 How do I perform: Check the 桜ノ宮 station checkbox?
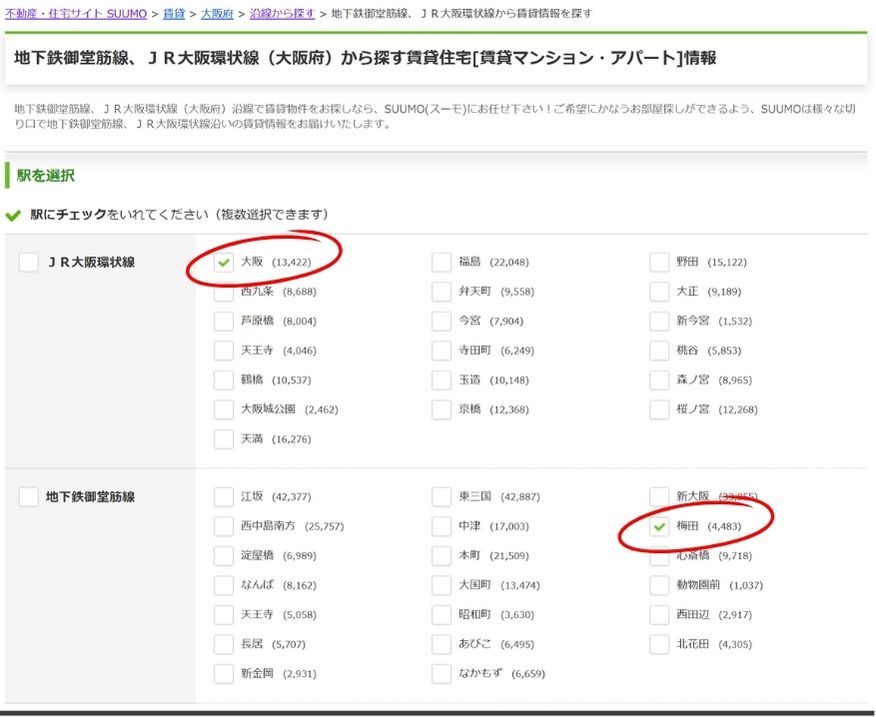coord(659,410)
